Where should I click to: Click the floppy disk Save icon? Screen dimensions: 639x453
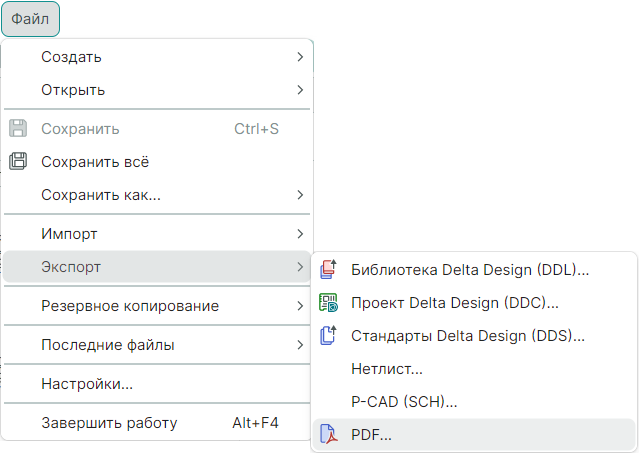(17, 129)
